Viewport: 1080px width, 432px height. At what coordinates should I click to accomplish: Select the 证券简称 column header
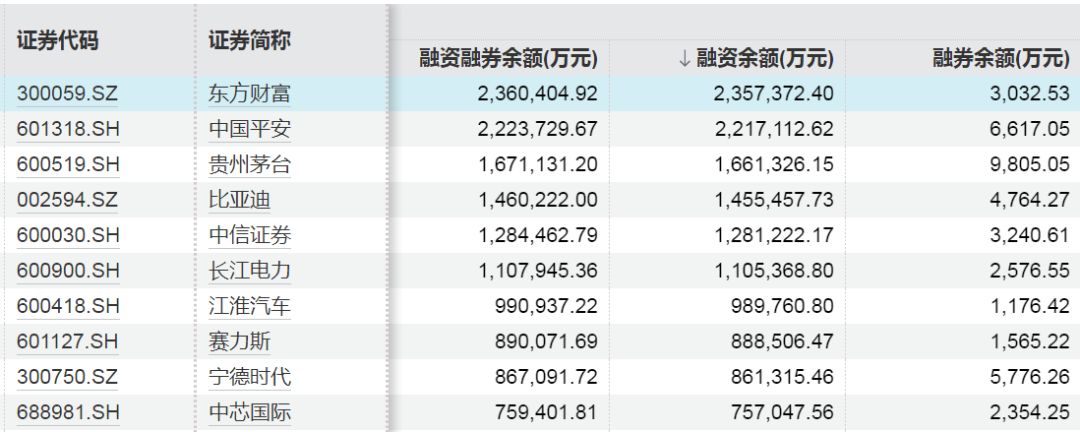pos(250,41)
